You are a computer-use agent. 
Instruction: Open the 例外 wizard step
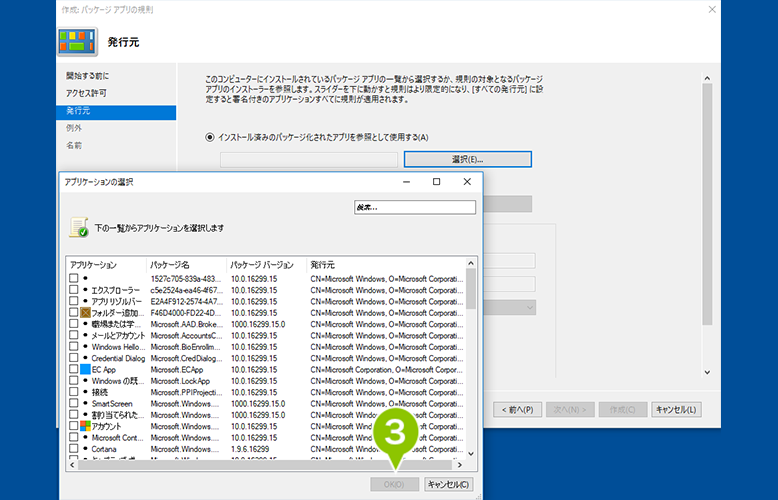coord(73,128)
